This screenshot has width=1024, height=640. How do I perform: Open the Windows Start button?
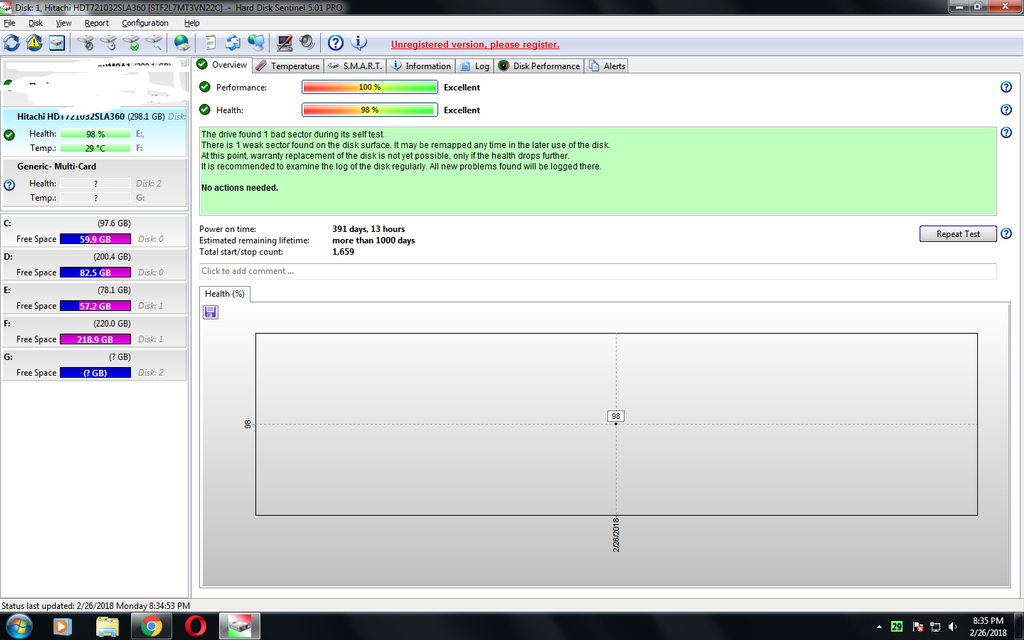(x=18, y=626)
